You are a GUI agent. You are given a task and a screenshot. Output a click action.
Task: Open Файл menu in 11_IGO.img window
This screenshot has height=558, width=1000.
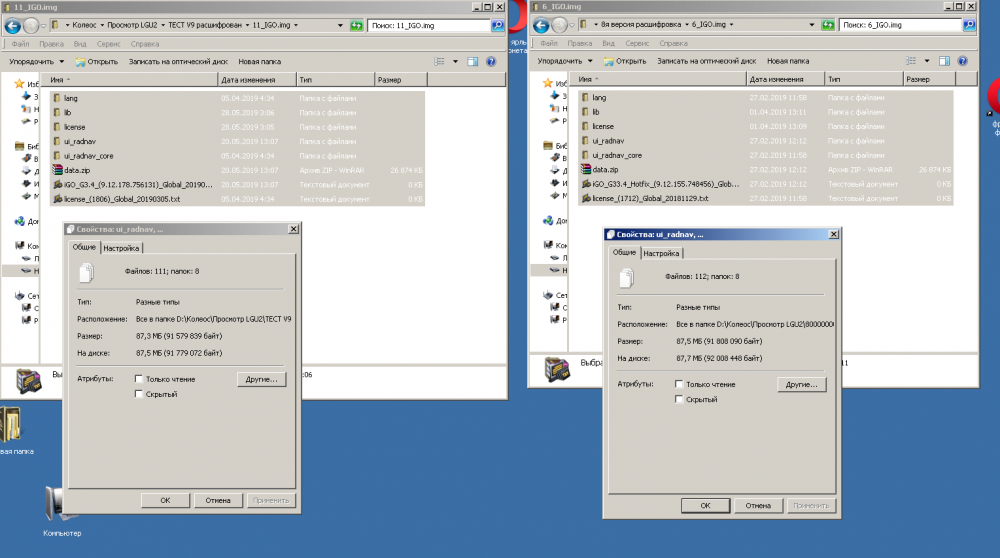(20, 44)
